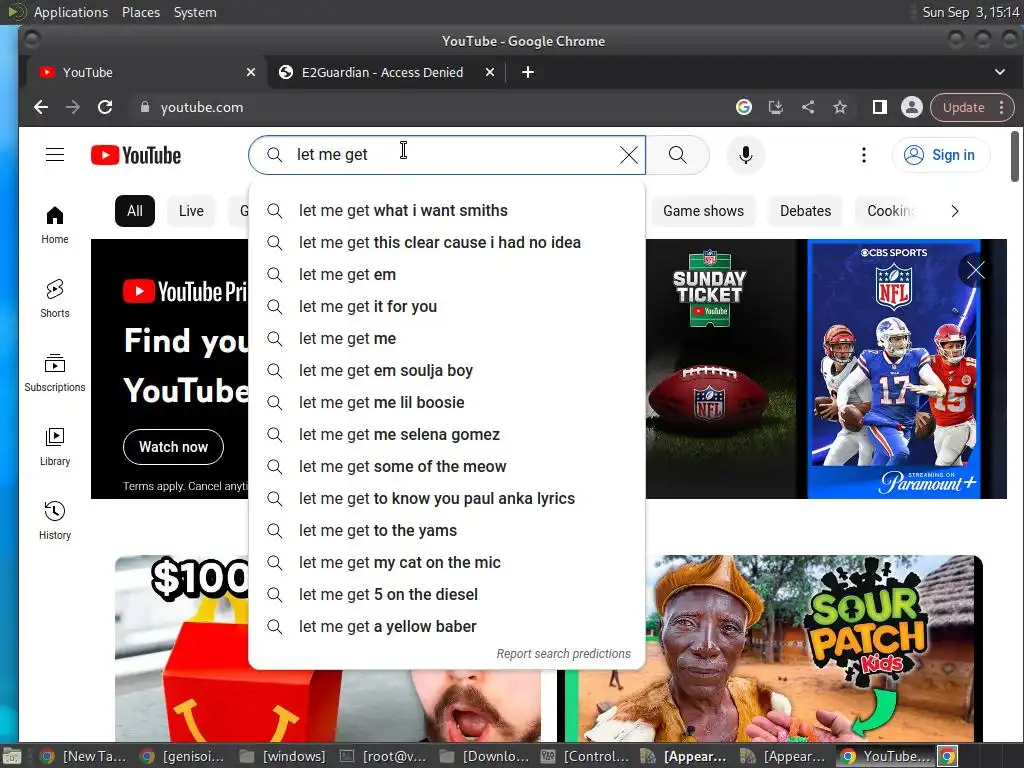Clear the search box with the X

coord(628,155)
